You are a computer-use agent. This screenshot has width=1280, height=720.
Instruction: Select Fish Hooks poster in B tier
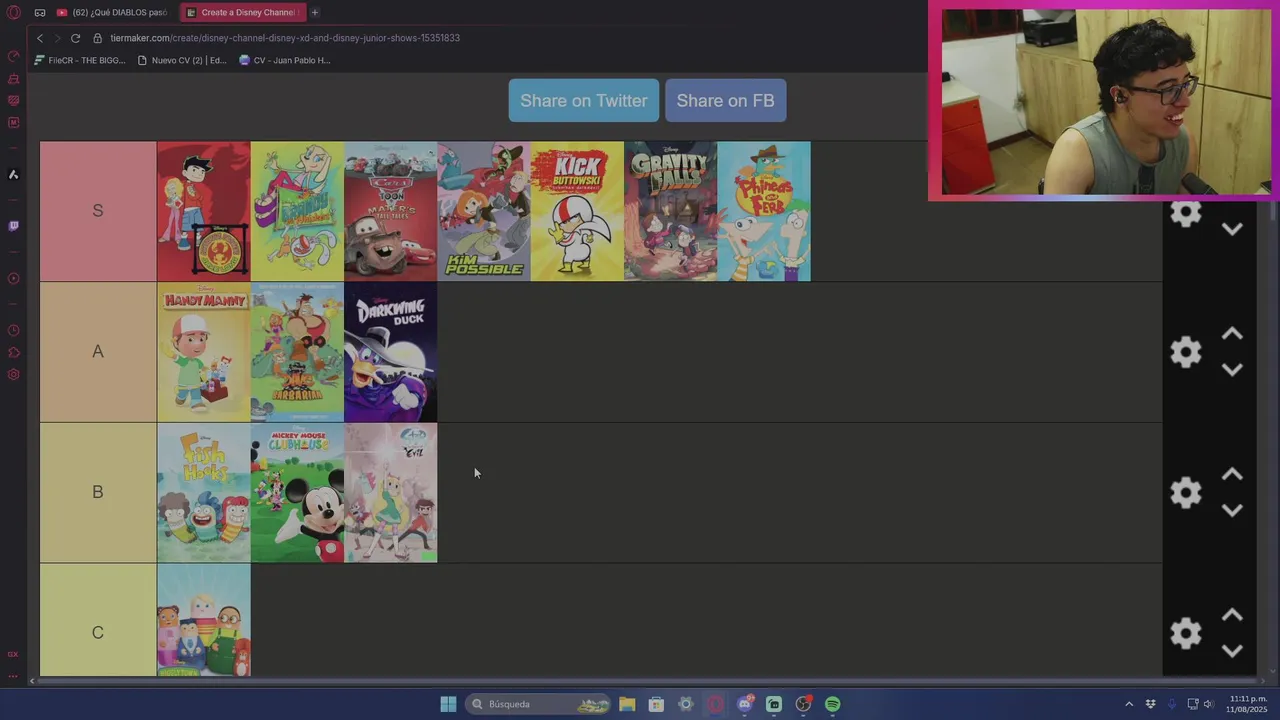pos(204,492)
